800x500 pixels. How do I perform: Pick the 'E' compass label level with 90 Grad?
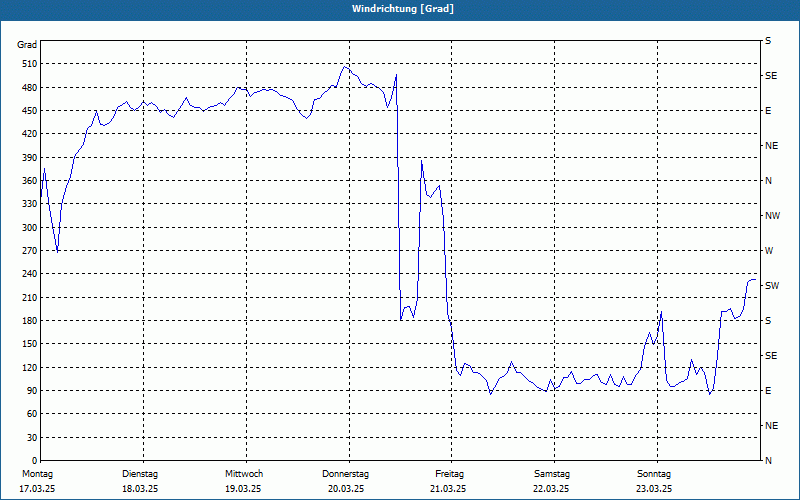768,391
